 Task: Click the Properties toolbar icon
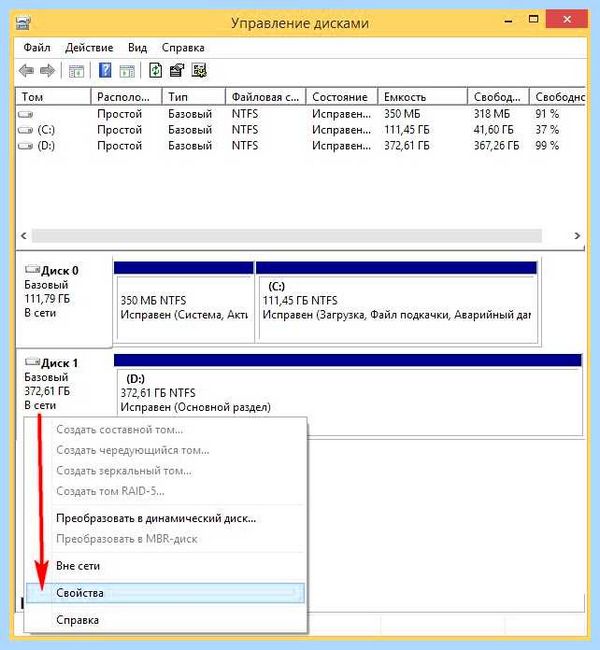coord(177,70)
